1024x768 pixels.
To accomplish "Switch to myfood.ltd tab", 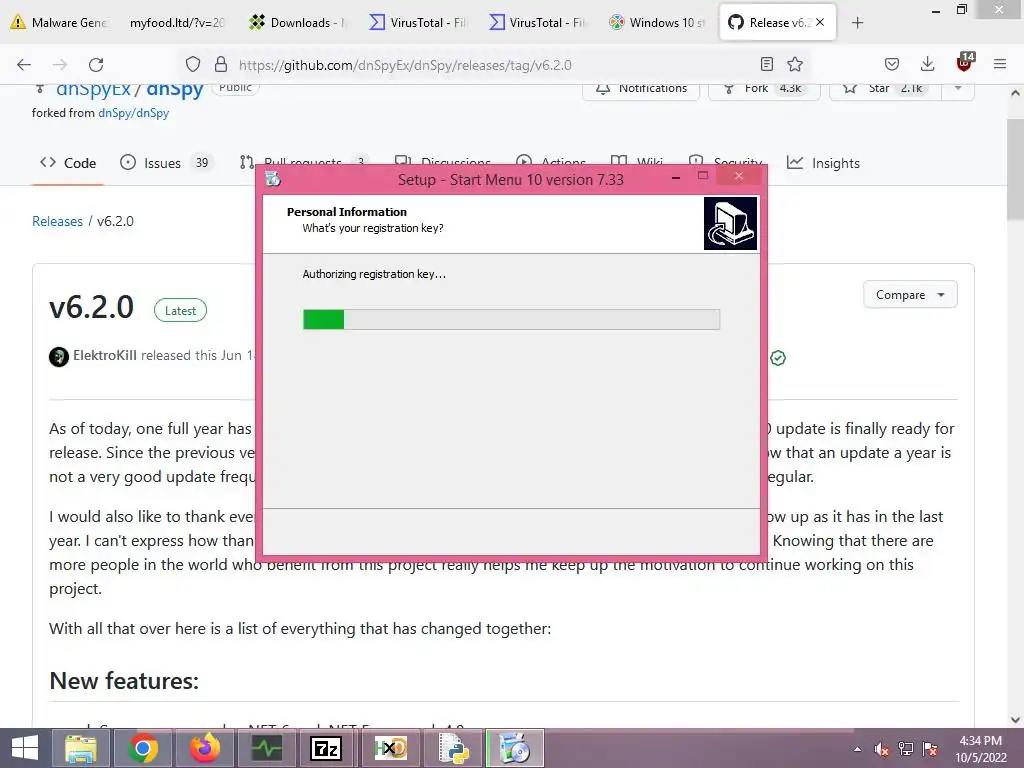I will (176, 23).
